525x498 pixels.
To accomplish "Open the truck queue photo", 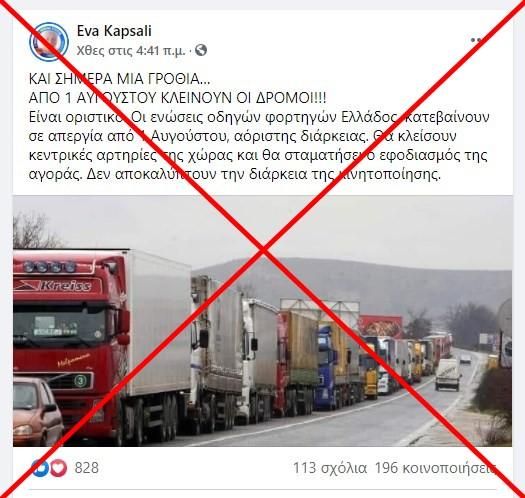I will pyautogui.click(x=262, y=321).
